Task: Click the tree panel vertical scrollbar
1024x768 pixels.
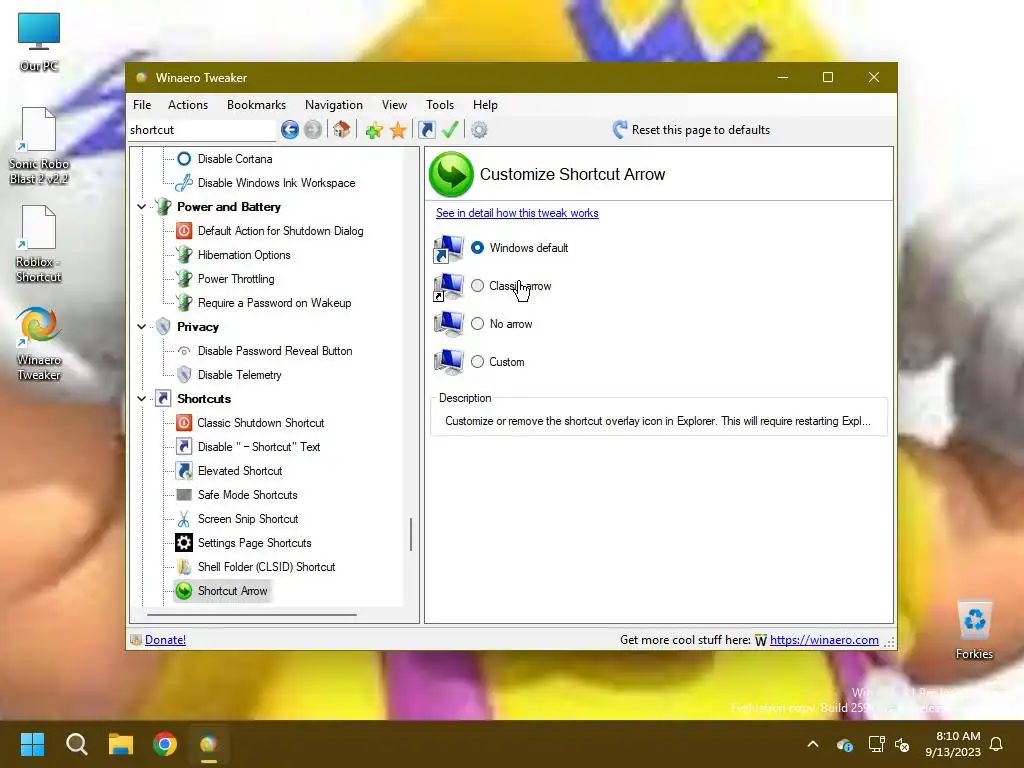Action: (411, 534)
